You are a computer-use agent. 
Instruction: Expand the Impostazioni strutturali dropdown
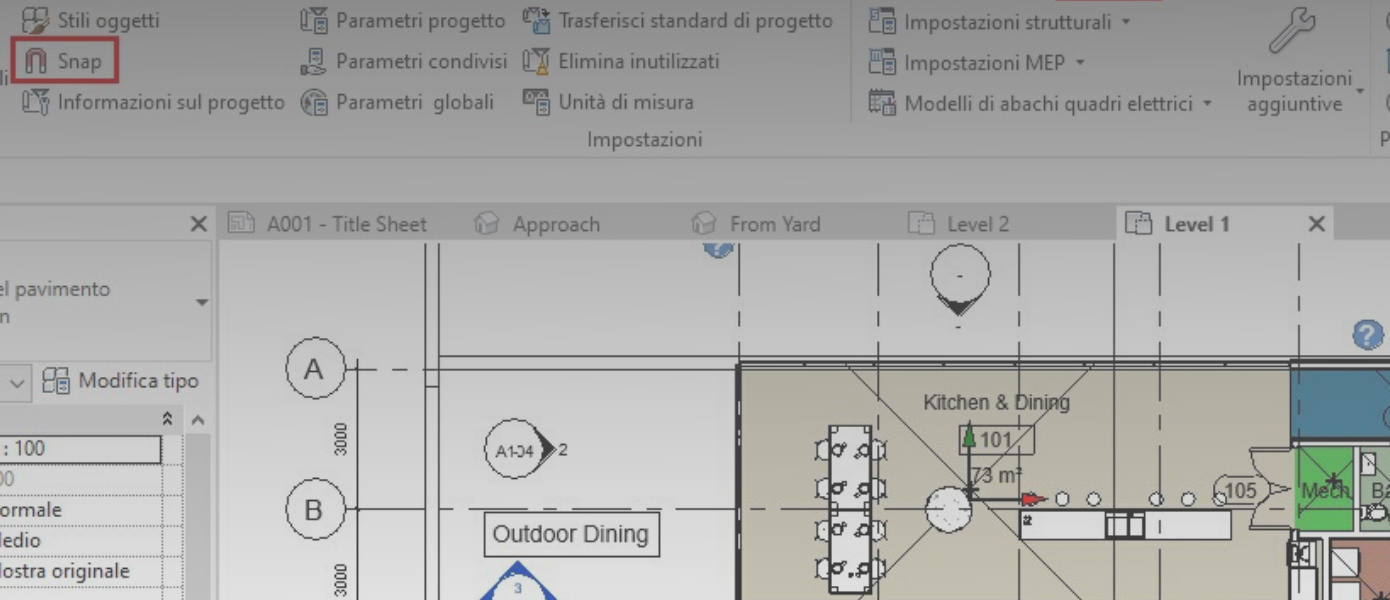(1127, 20)
